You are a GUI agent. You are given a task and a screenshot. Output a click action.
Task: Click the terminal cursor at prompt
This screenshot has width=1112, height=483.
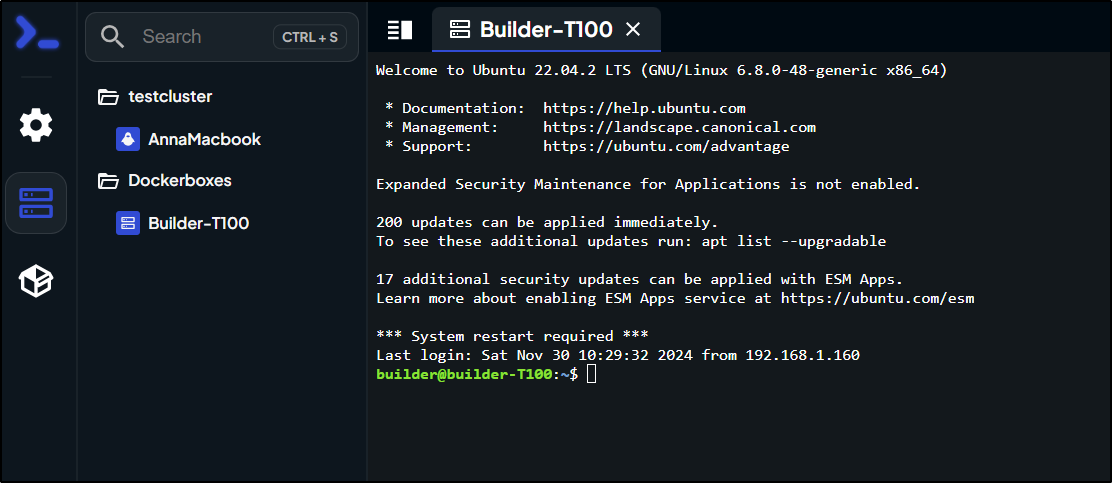point(592,374)
